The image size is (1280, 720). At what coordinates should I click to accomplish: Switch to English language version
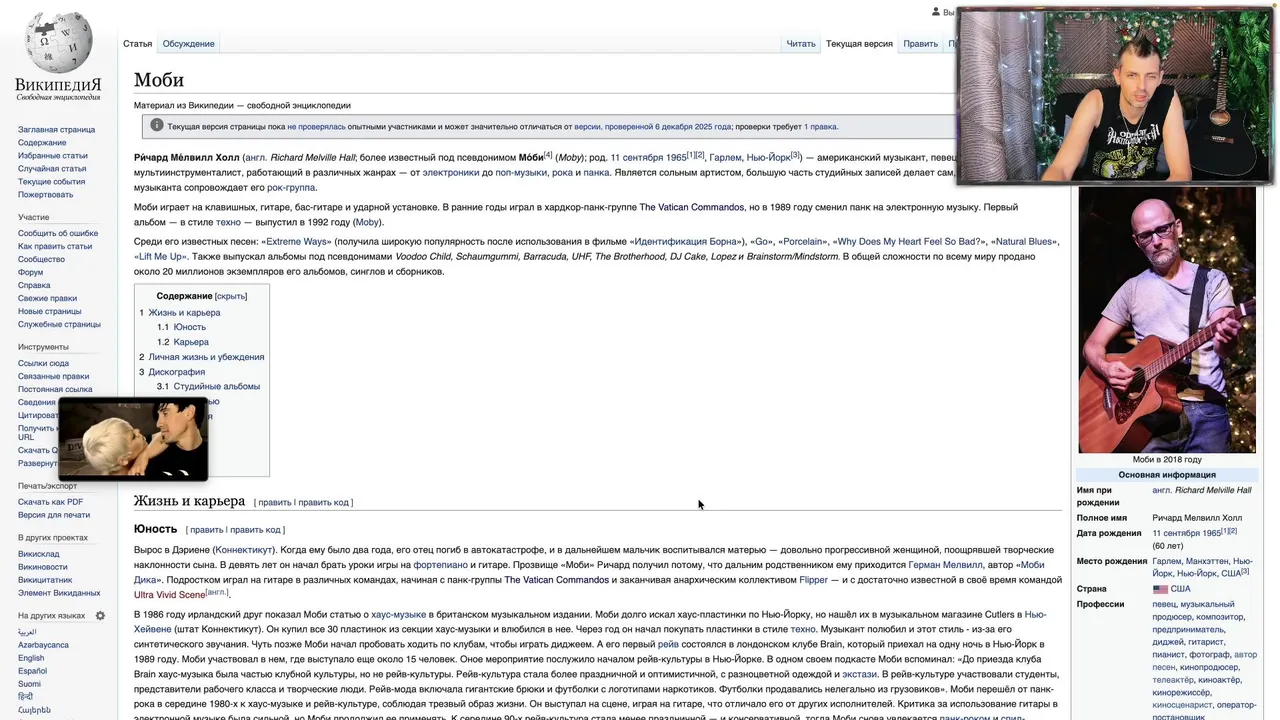tap(31, 659)
